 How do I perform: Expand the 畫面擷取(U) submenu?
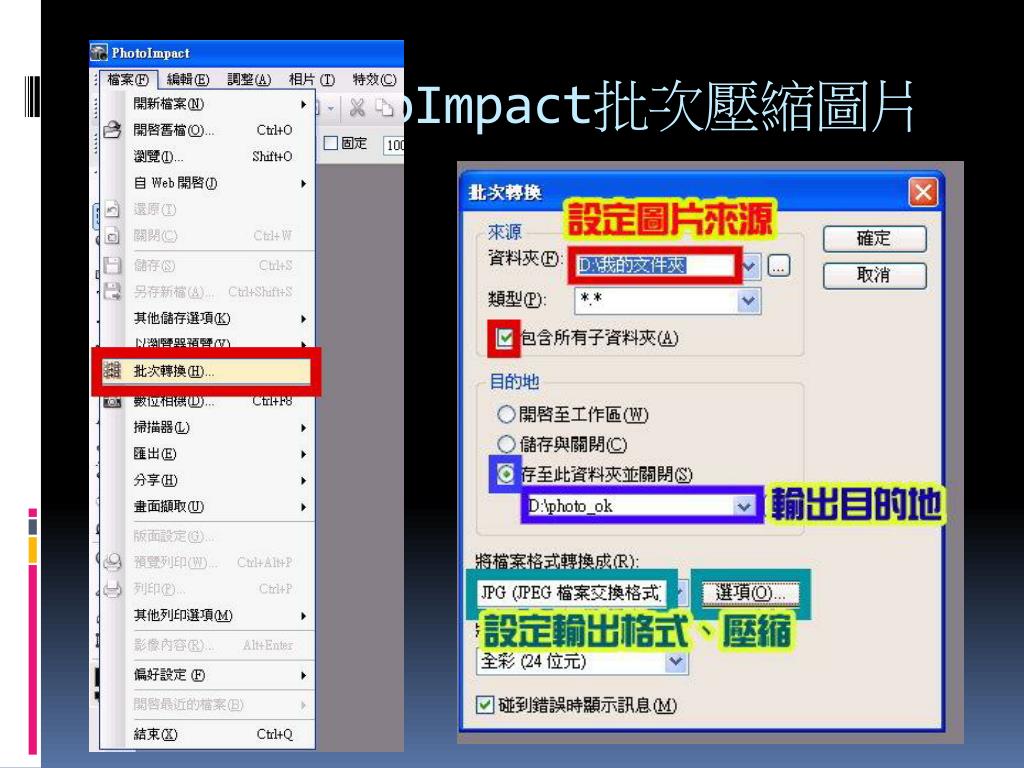click(206, 507)
